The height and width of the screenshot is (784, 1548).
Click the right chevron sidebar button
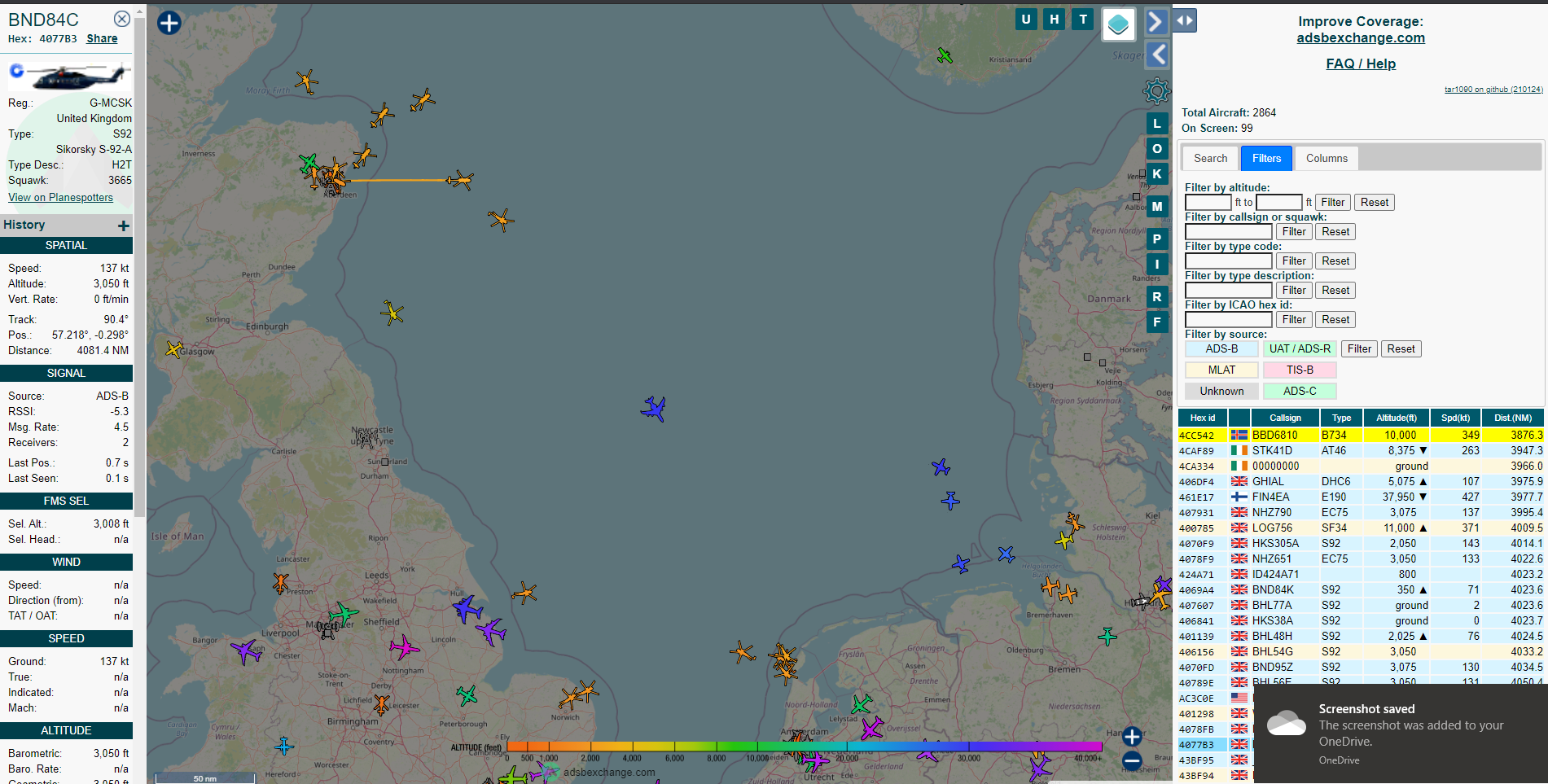coord(1156,21)
